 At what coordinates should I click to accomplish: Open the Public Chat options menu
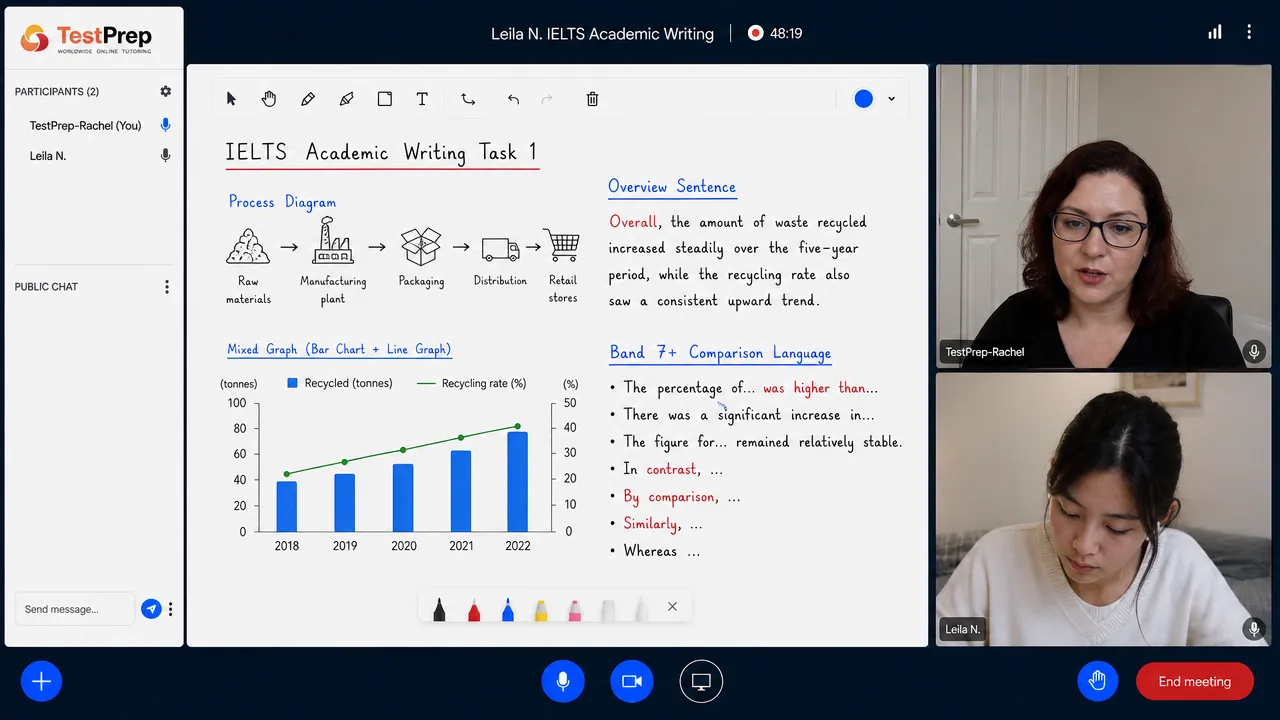pyautogui.click(x=167, y=287)
